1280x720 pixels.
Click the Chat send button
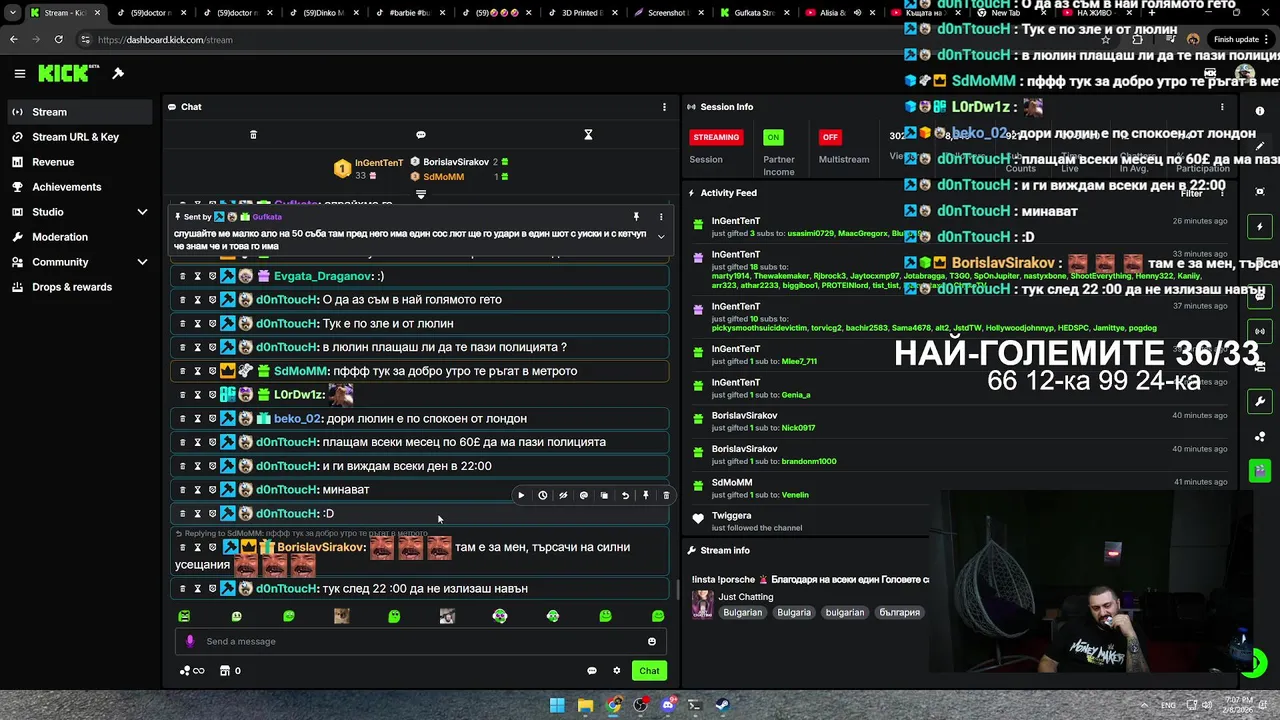click(x=649, y=671)
